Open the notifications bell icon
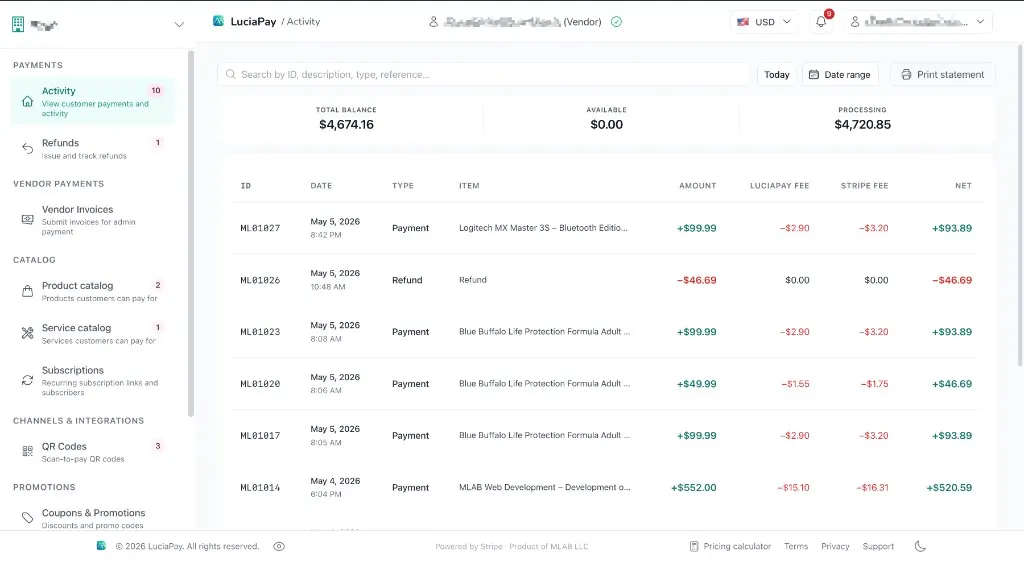Screen dimensions: 1024x562 [821, 22]
